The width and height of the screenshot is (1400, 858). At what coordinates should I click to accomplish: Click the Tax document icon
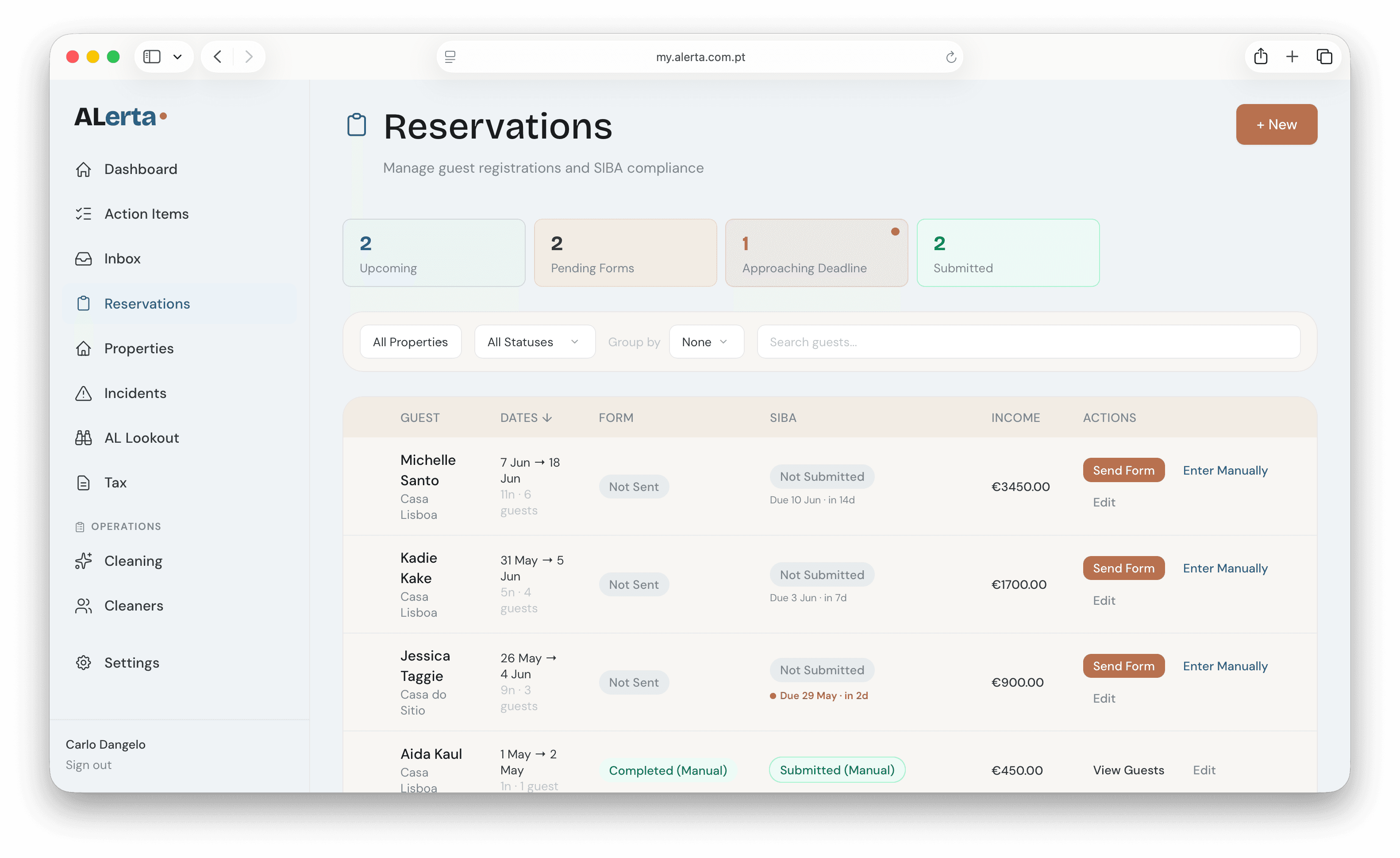point(84,483)
